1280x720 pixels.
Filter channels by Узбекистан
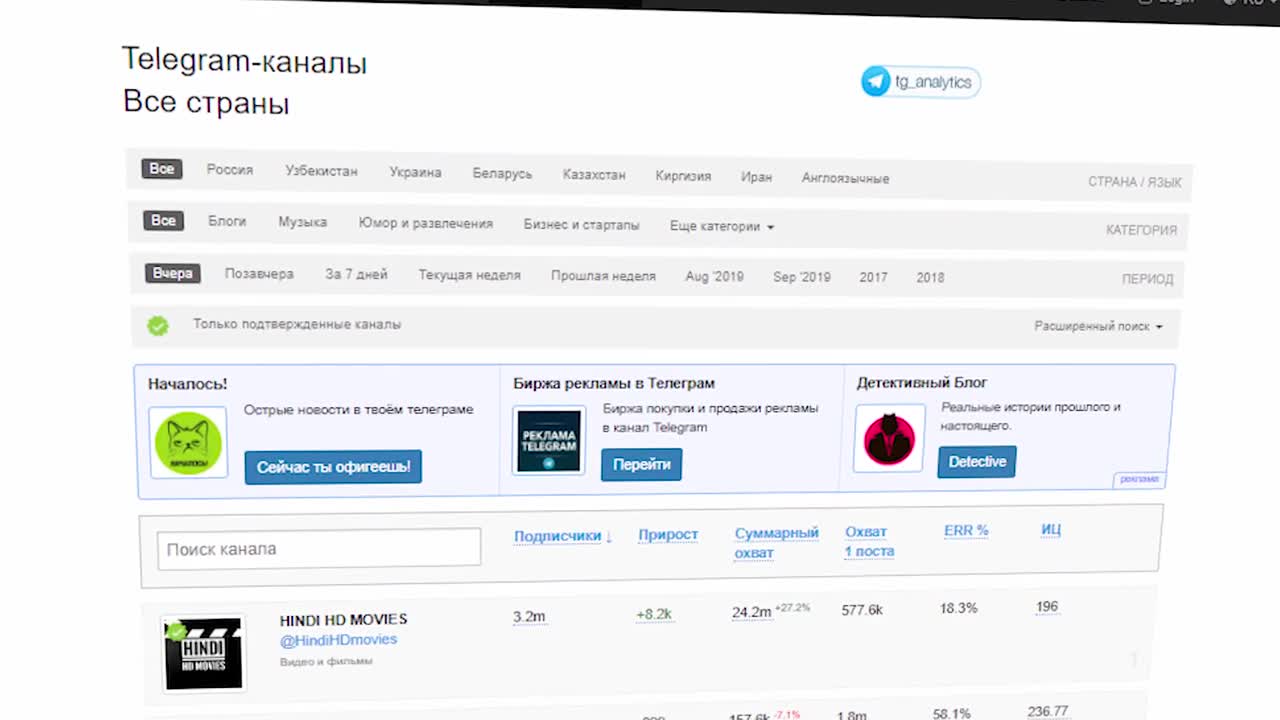(x=321, y=171)
